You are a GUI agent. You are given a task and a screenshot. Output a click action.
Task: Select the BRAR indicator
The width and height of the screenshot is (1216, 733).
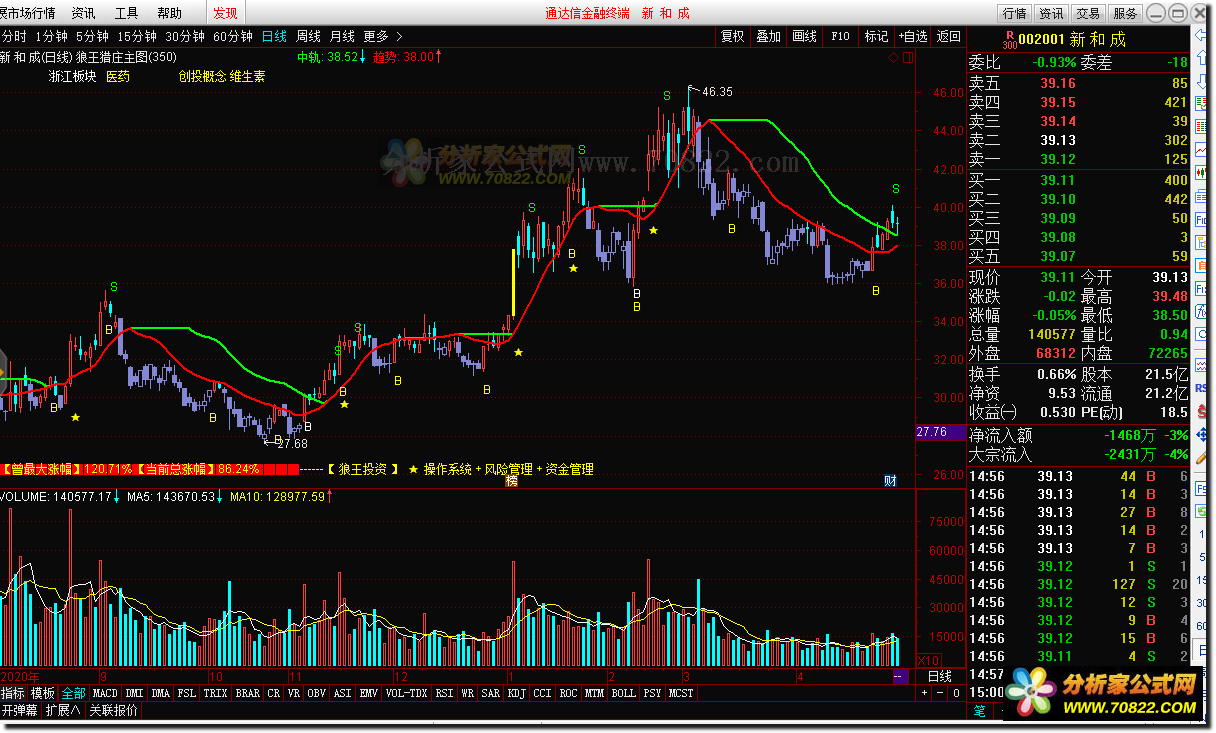(x=247, y=693)
